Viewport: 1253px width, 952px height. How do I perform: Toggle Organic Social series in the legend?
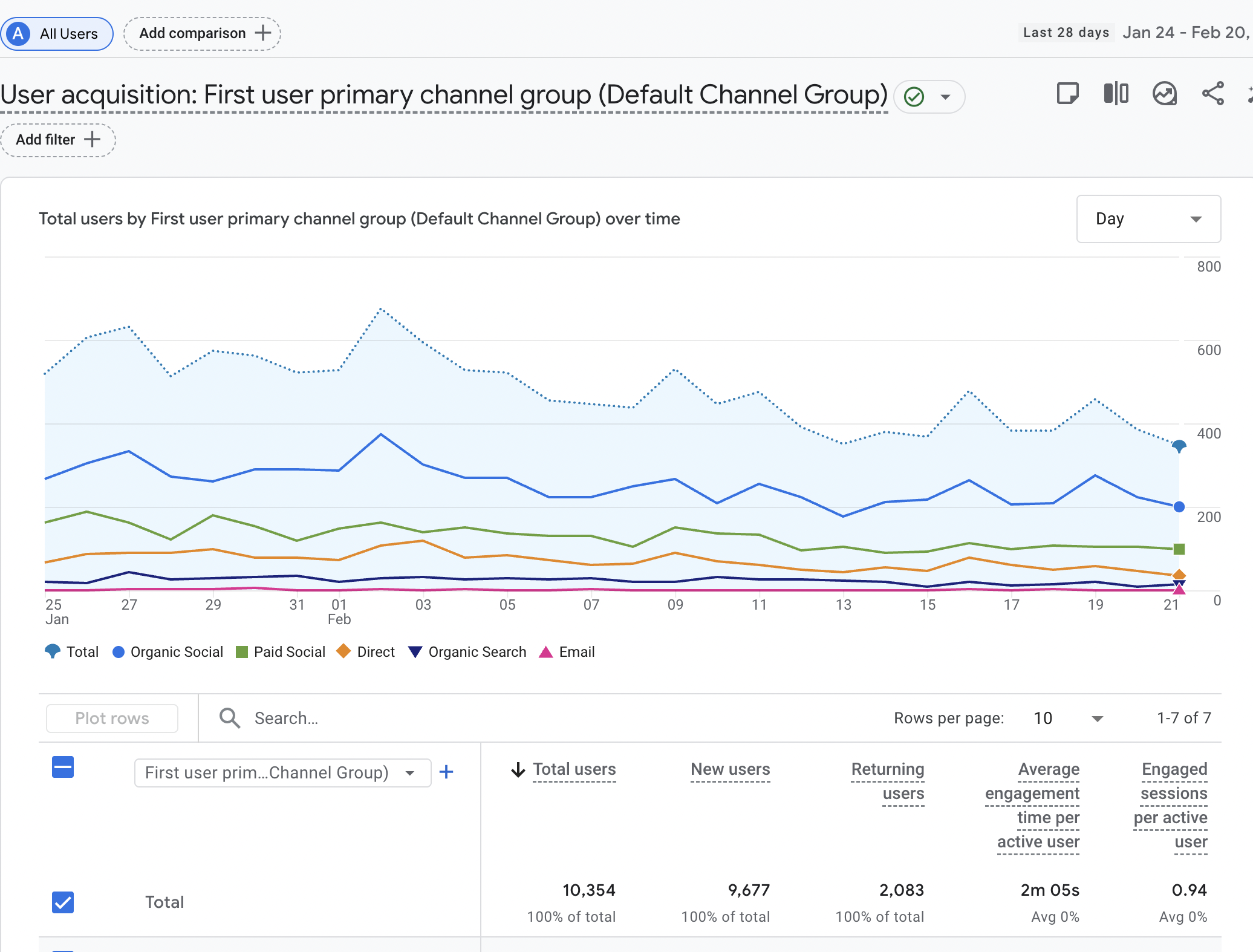168,652
